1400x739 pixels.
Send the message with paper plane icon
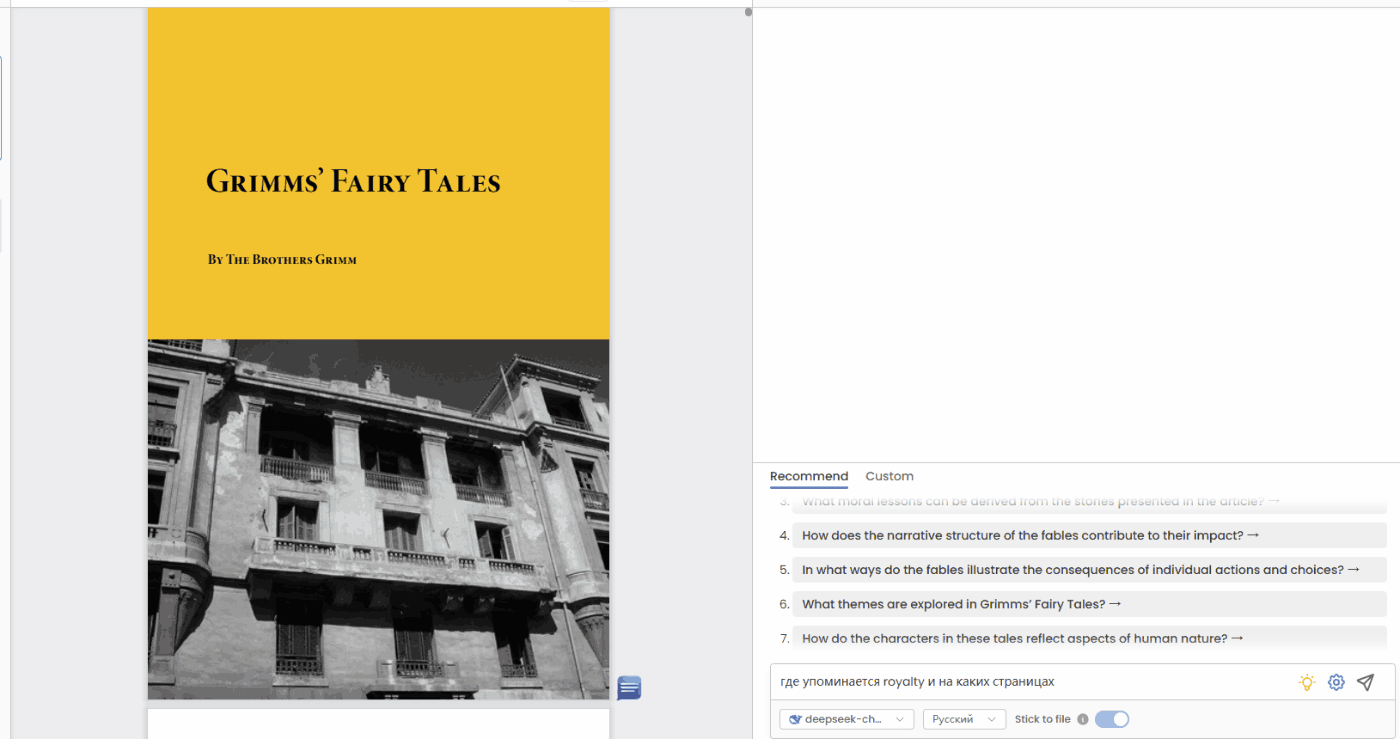click(x=1365, y=682)
